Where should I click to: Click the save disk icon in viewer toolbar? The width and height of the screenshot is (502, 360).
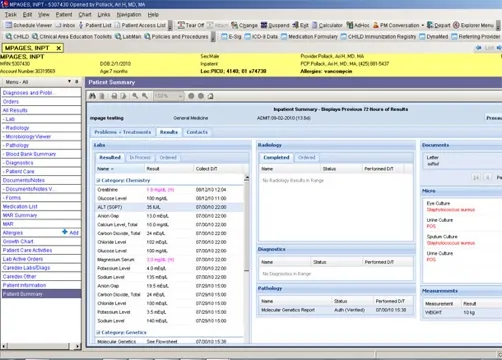114,96
